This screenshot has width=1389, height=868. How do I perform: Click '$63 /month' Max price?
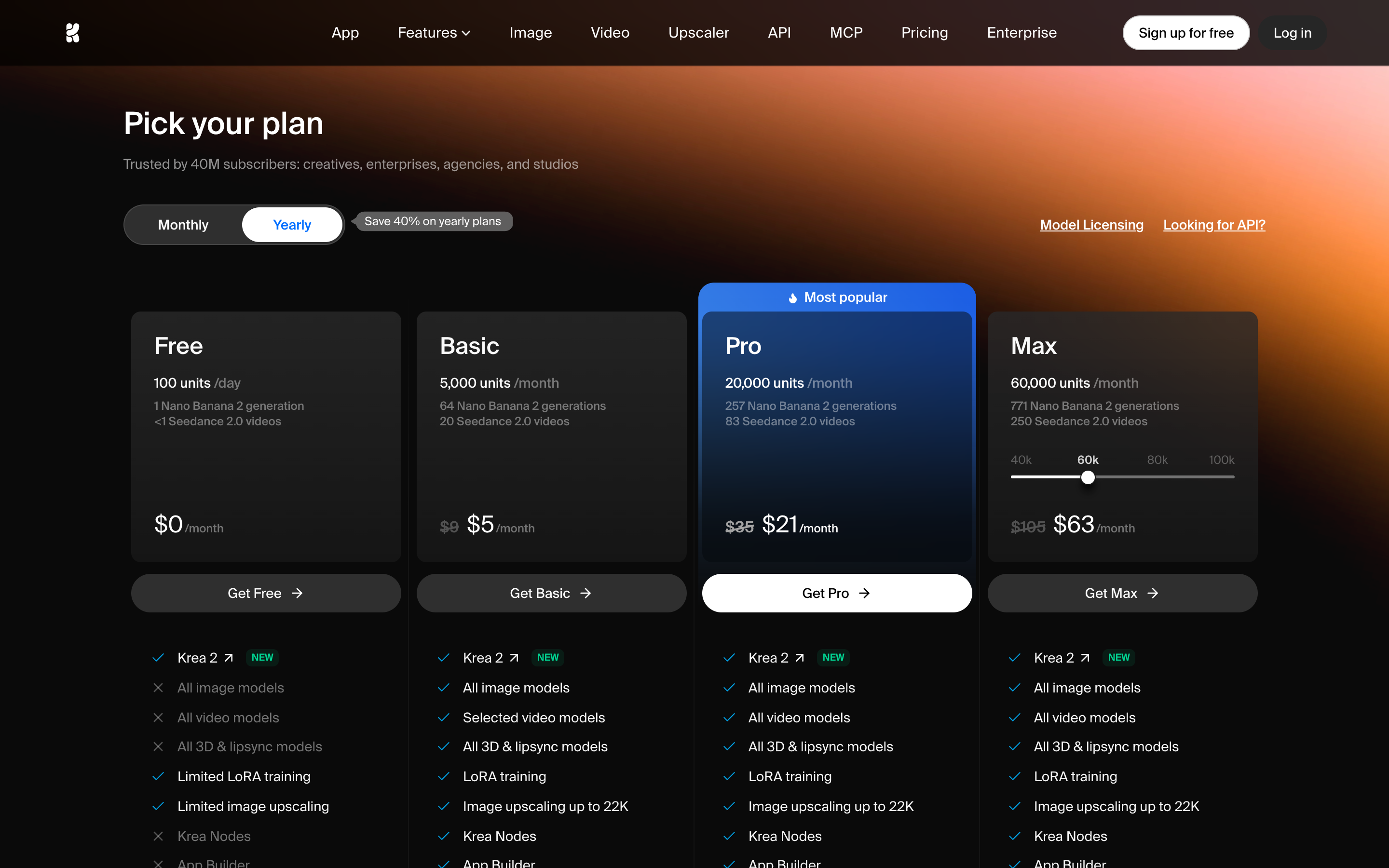click(x=1093, y=525)
